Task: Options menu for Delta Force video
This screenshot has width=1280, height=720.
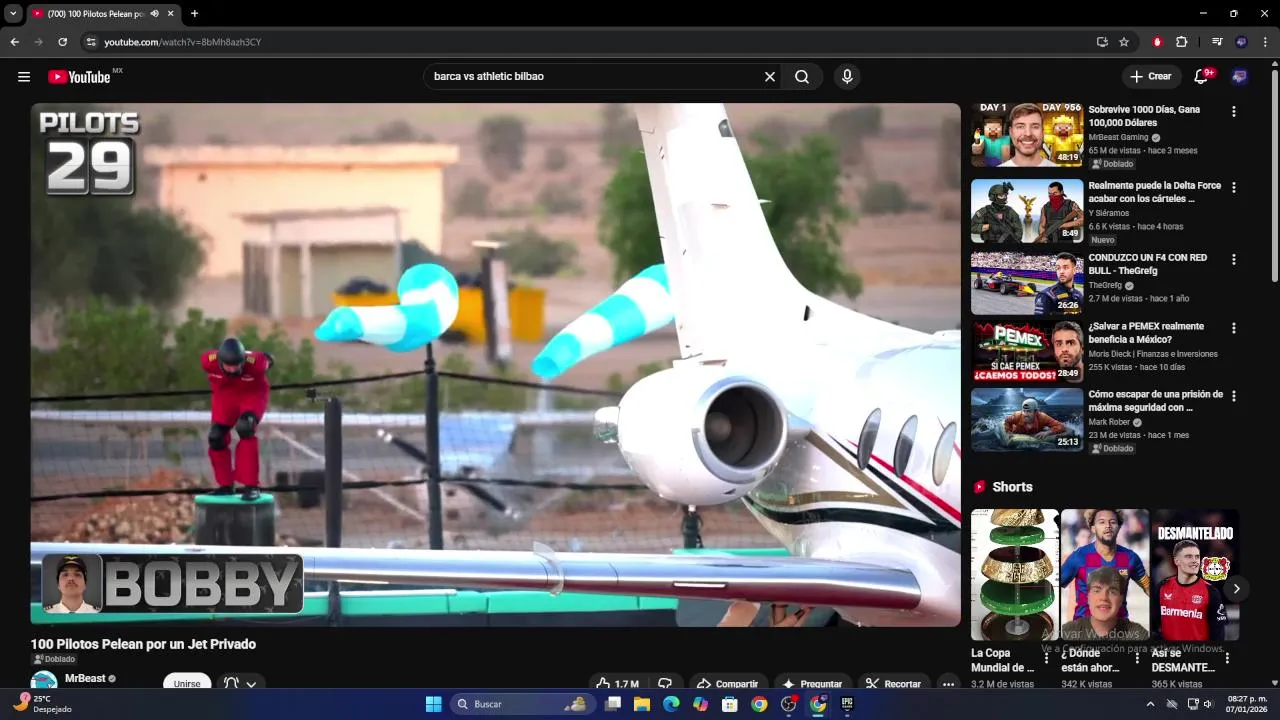Action: [1233, 188]
